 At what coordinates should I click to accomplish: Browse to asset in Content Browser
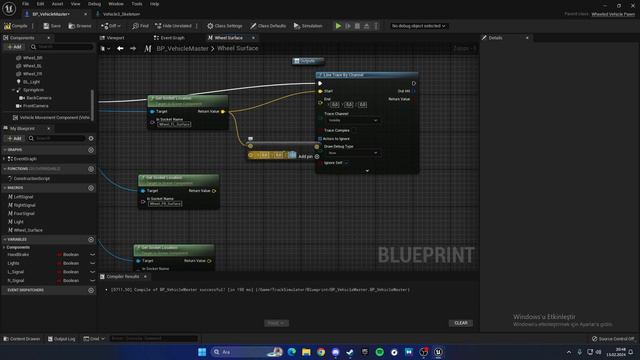(x=80, y=26)
